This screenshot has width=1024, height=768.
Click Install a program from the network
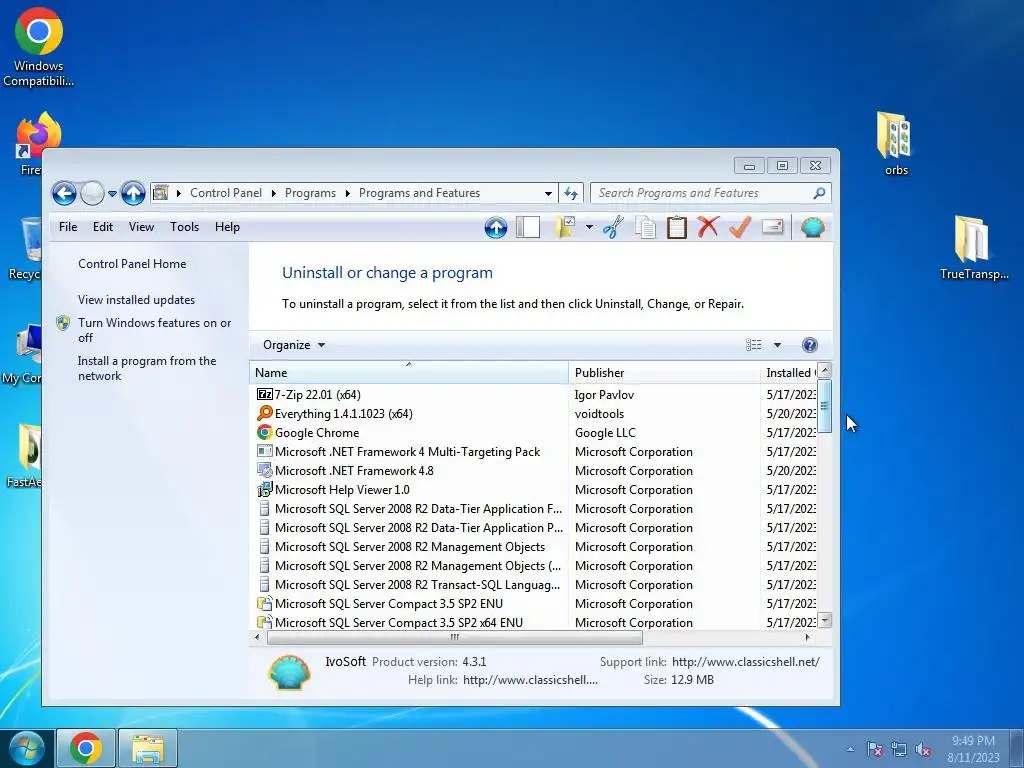(147, 368)
